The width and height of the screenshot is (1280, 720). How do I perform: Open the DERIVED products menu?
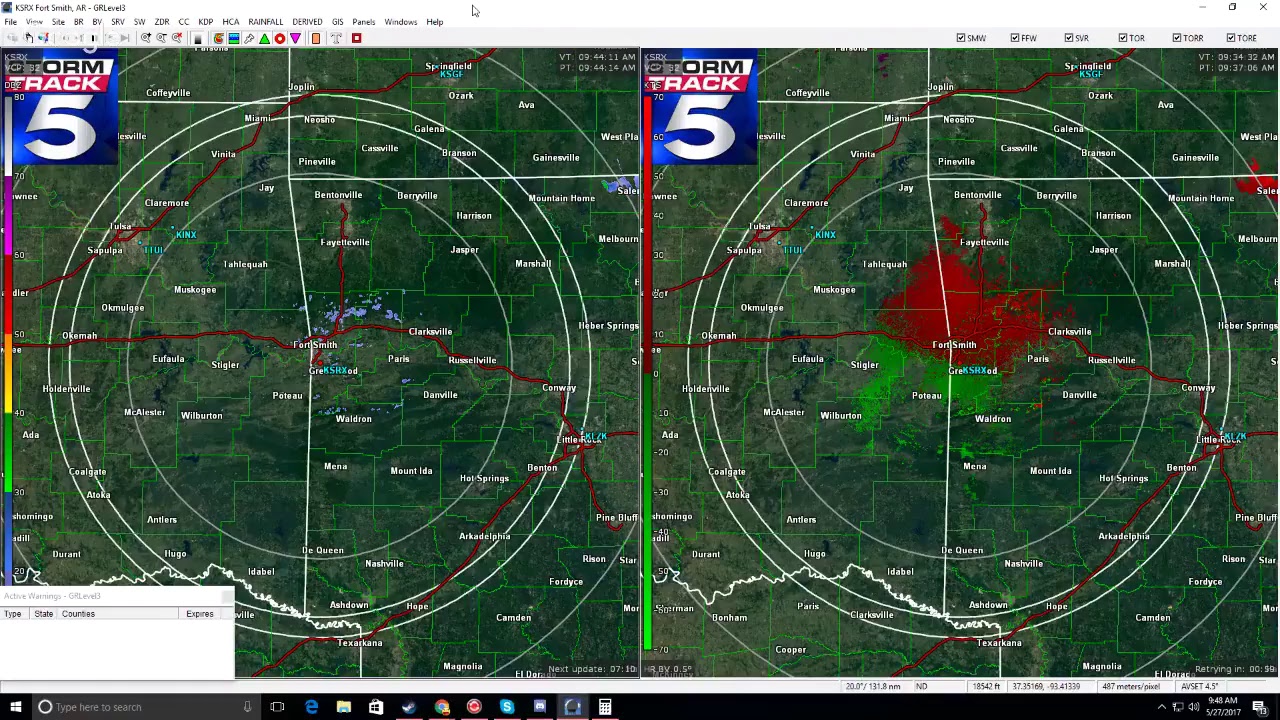coord(307,22)
